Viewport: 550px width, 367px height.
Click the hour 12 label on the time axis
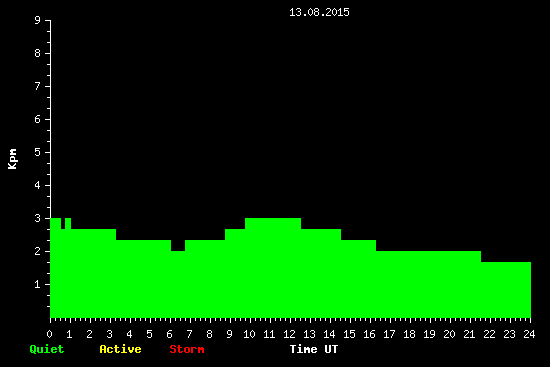click(289, 334)
